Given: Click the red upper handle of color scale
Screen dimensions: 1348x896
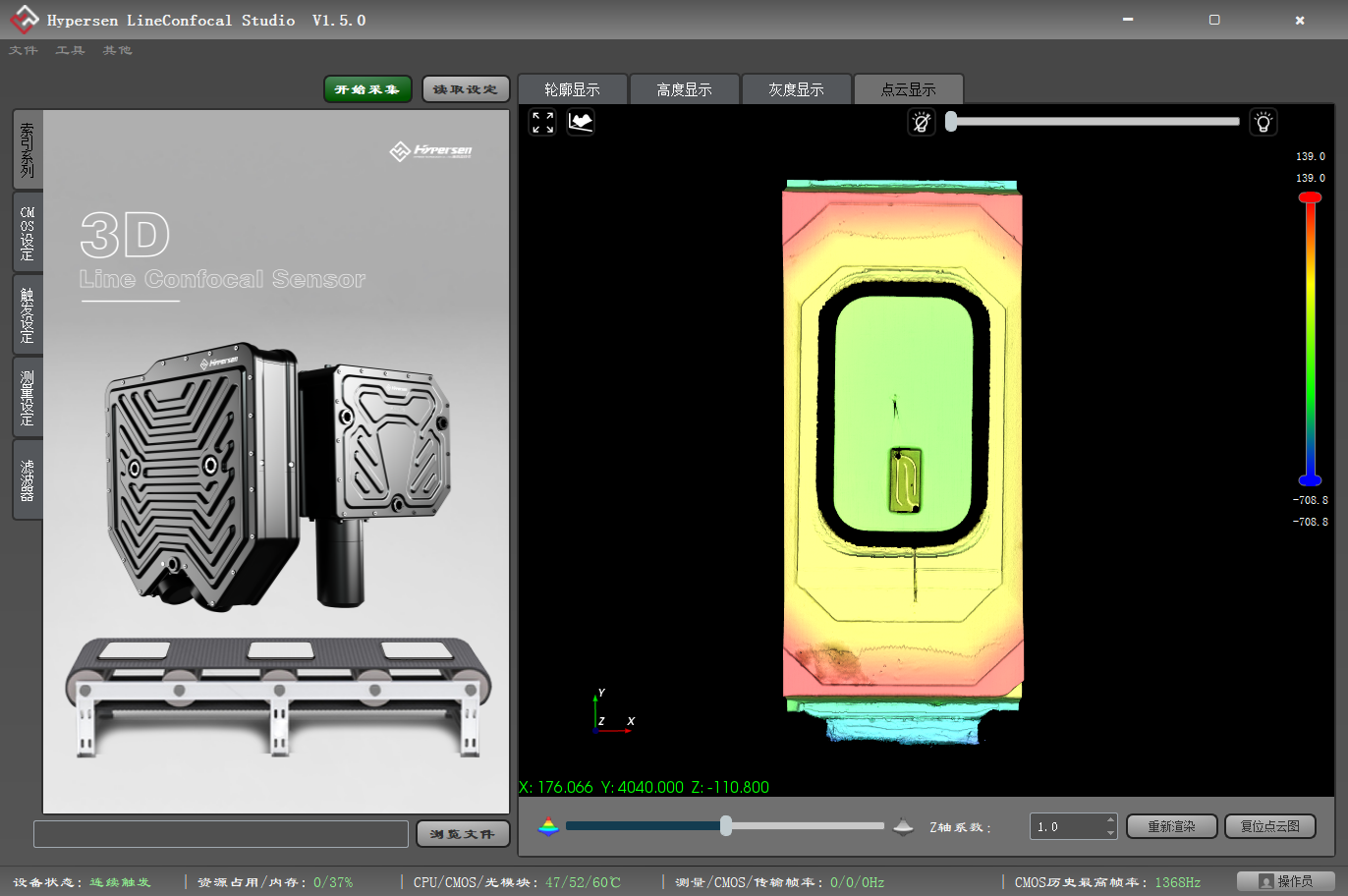Looking at the screenshot, I should (x=1310, y=197).
